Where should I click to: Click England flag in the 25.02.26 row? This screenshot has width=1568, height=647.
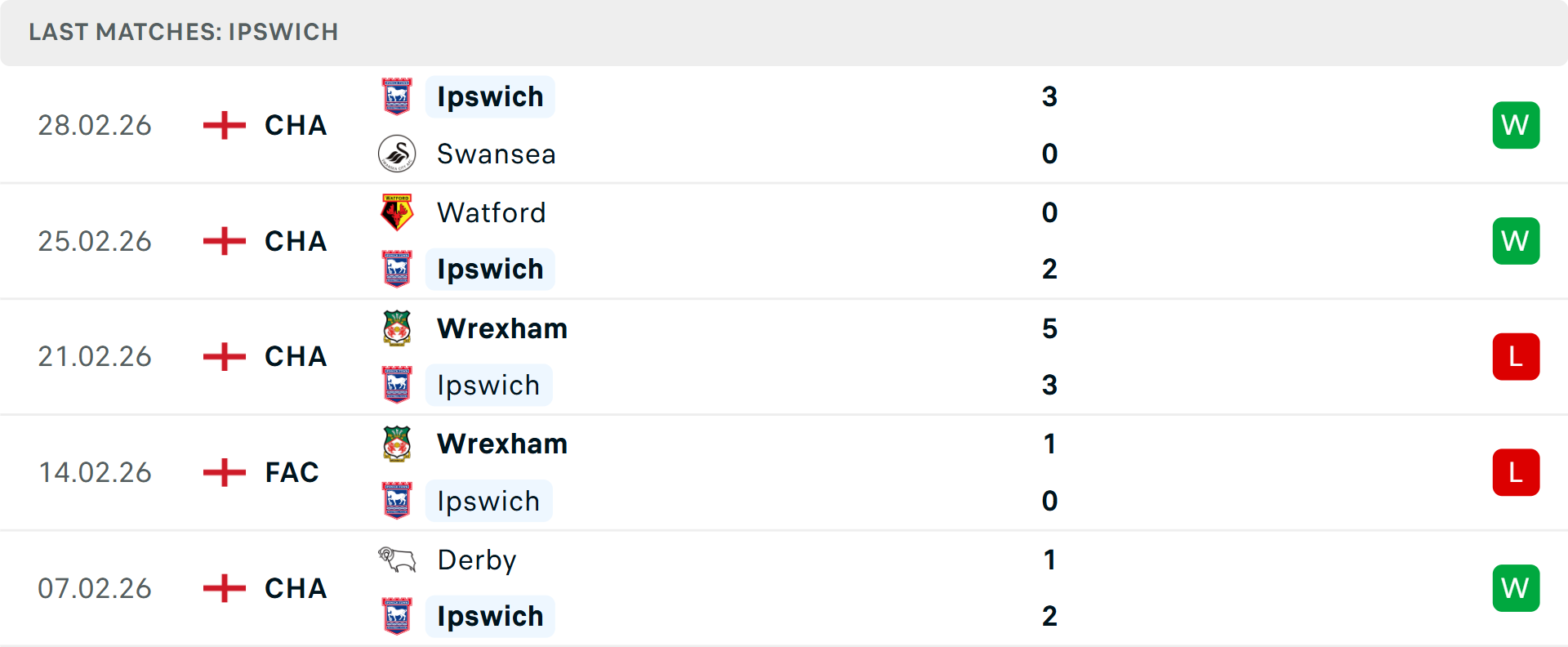pos(224,241)
